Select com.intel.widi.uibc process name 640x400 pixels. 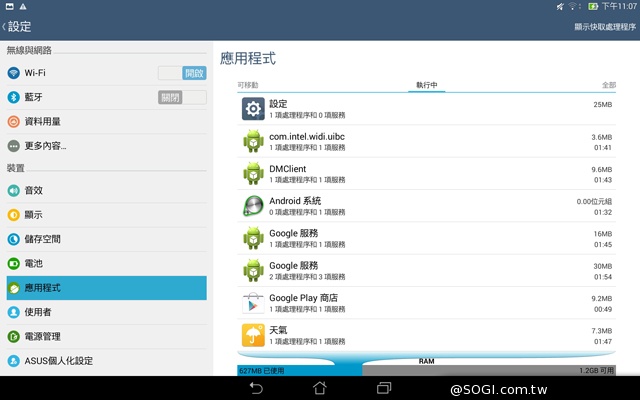click(x=307, y=136)
